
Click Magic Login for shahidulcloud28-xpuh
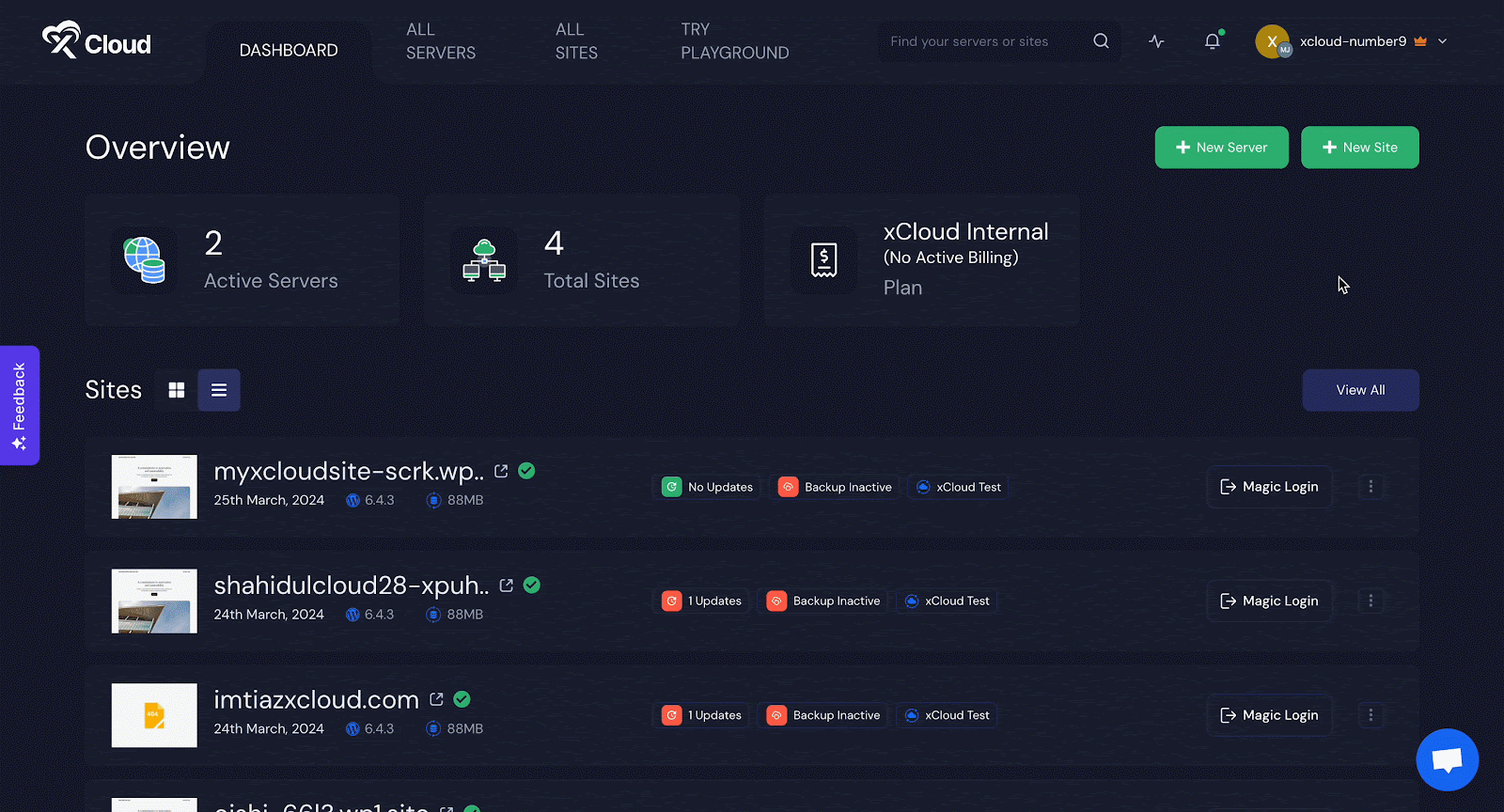[1269, 601]
